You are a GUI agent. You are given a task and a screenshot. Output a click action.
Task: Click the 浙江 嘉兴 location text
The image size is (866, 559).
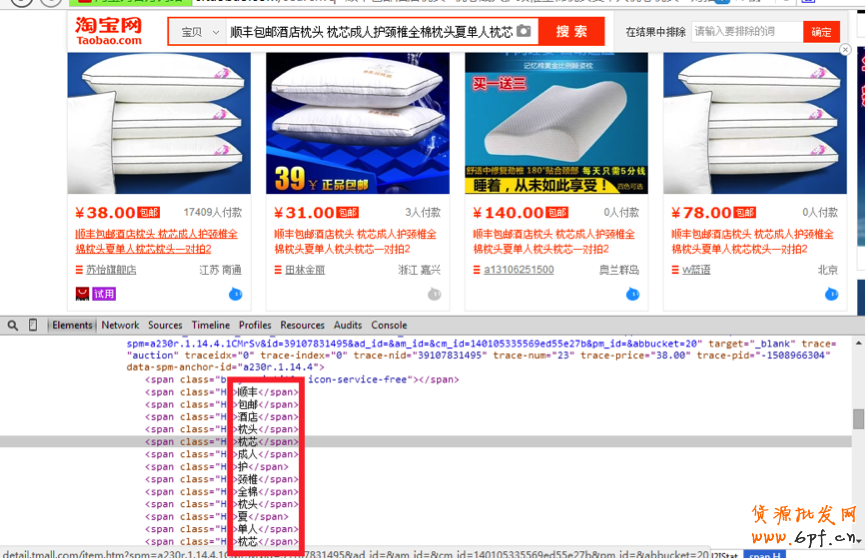point(419,270)
